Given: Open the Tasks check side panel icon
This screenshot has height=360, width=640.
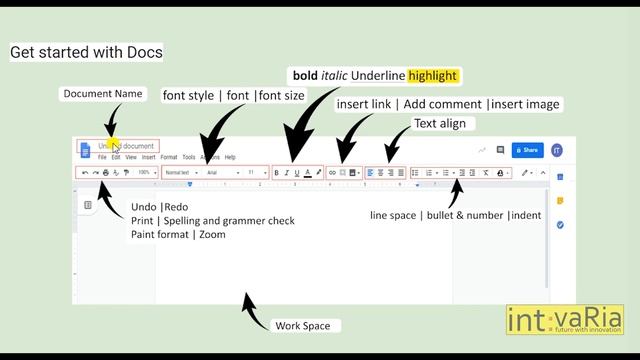Looking at the screenshot, I should click(560, 224).
